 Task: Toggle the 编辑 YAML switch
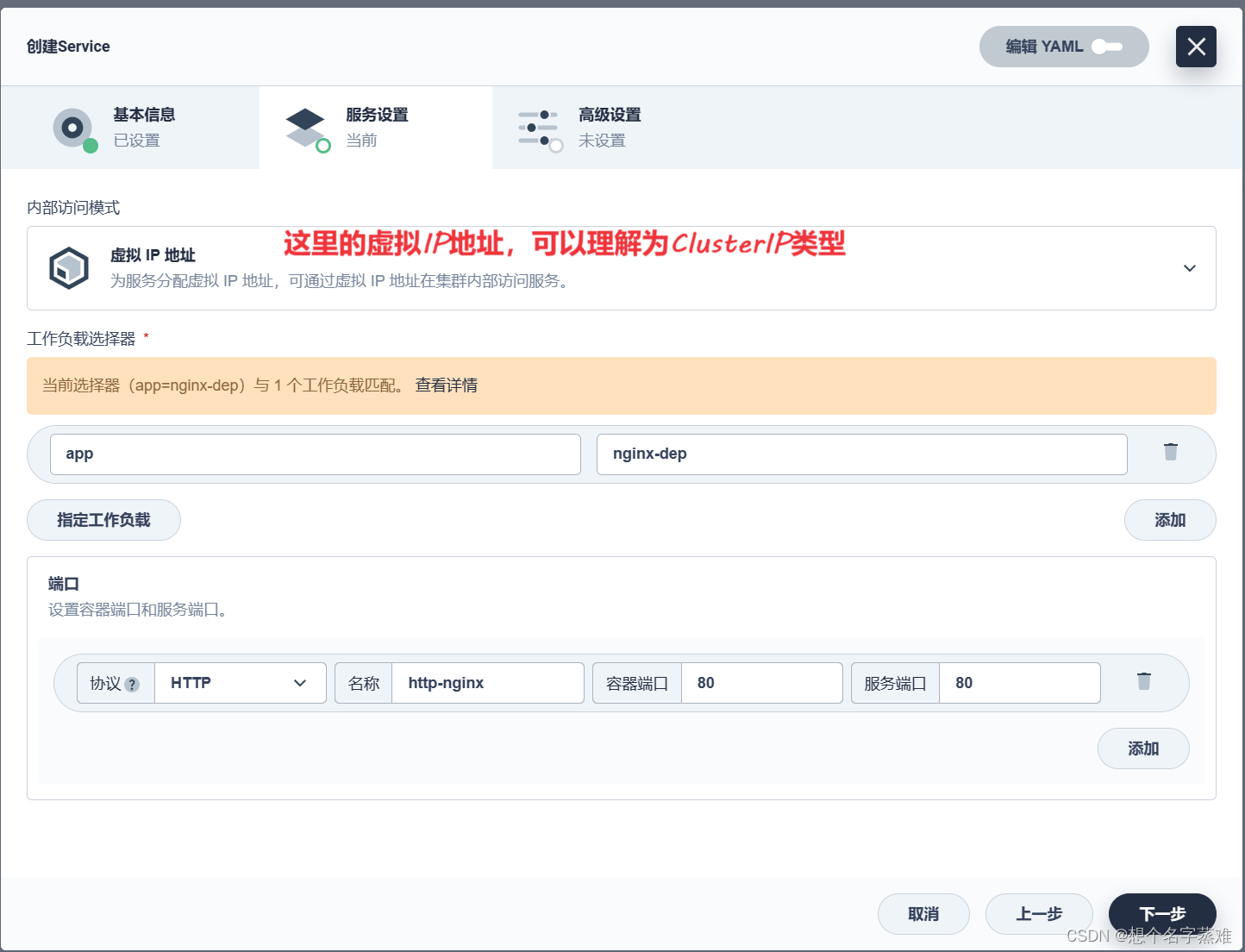coord(1107,47)
